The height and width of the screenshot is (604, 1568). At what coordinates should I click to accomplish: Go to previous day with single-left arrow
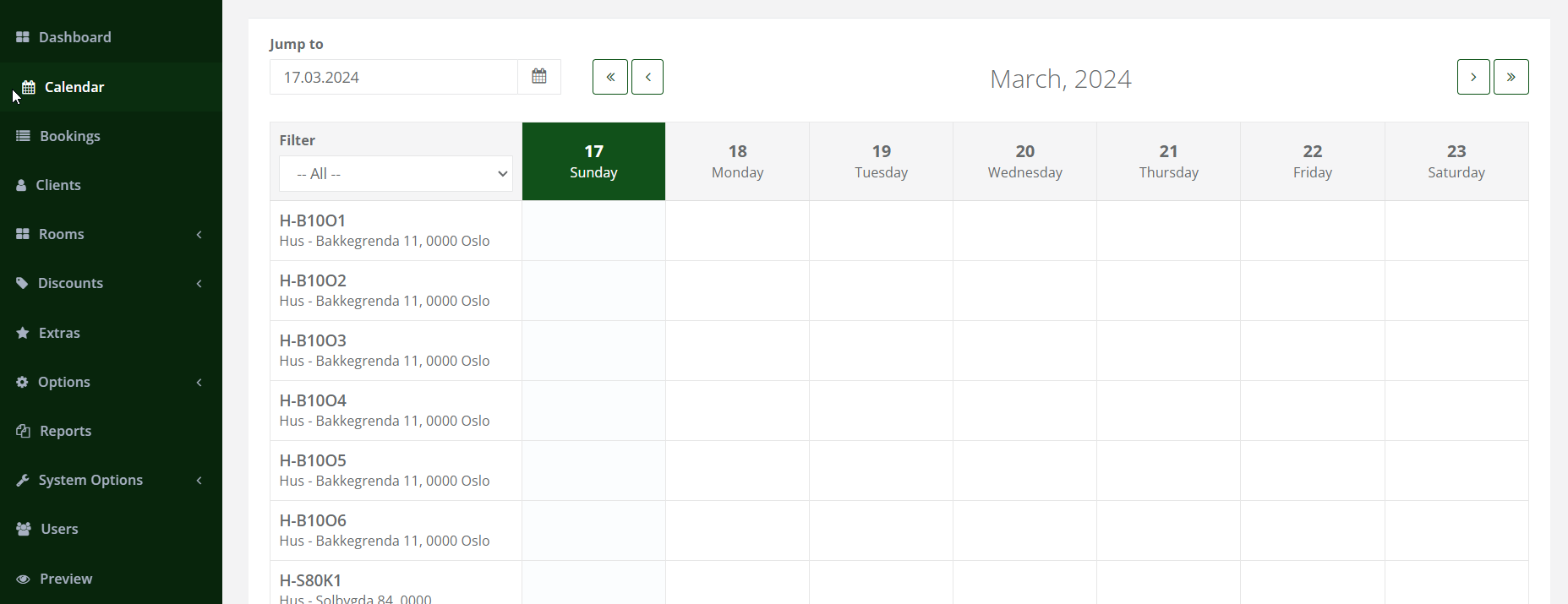pos(647,77)
